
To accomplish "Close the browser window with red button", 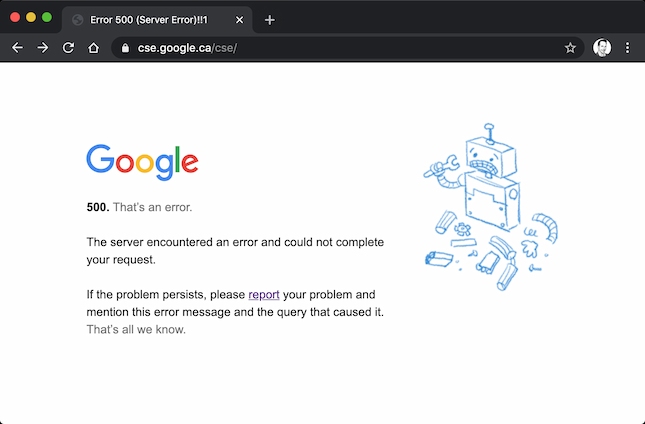I will tap(15, 18).
